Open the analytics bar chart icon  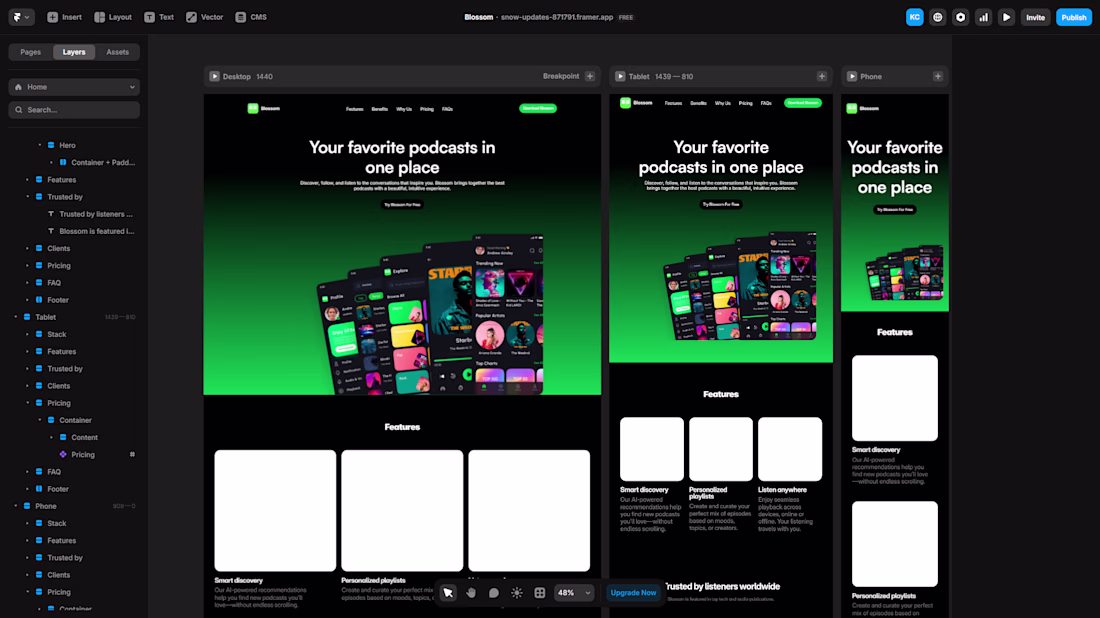pos(984,18)
